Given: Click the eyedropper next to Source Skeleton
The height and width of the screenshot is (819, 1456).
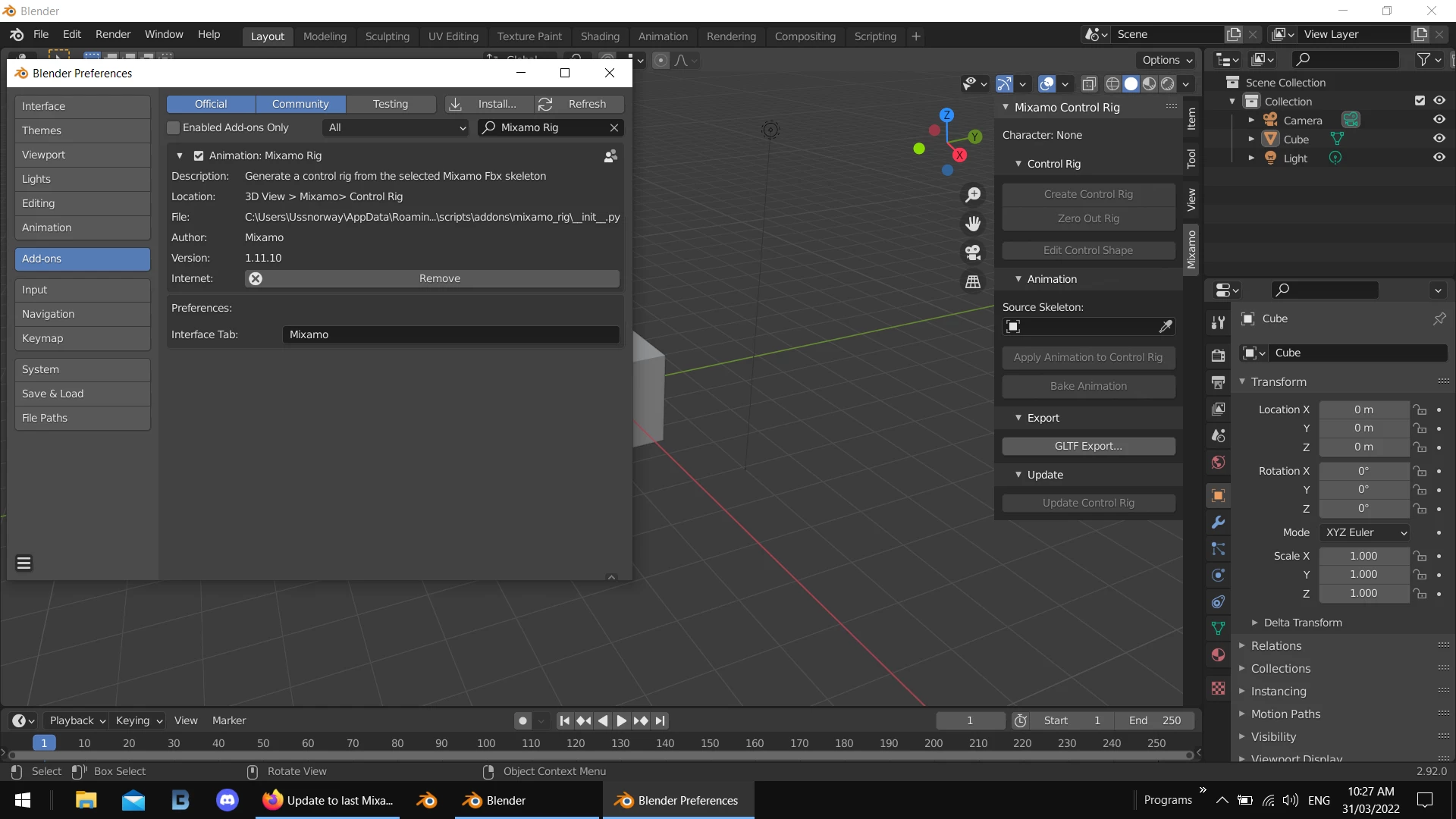Looking at the screenshot, I should tap(1166, 326).
